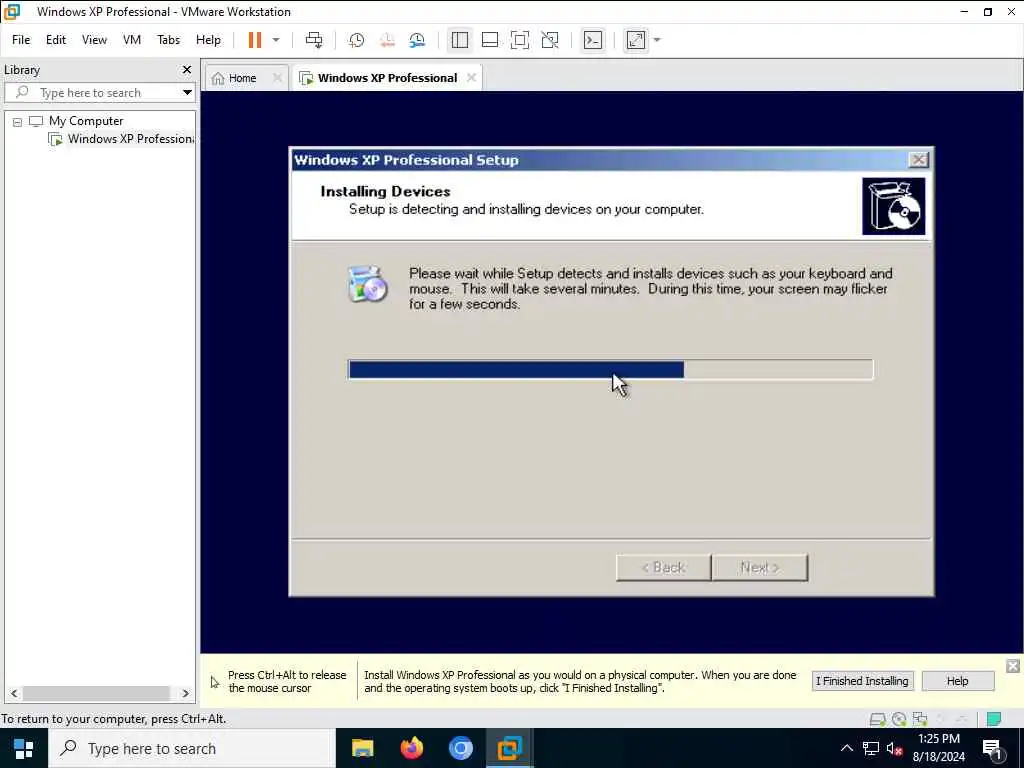The height and width of the screenshot is (768, 1024).
Task: Toggle the console view icon
Action: pos(593,40)
